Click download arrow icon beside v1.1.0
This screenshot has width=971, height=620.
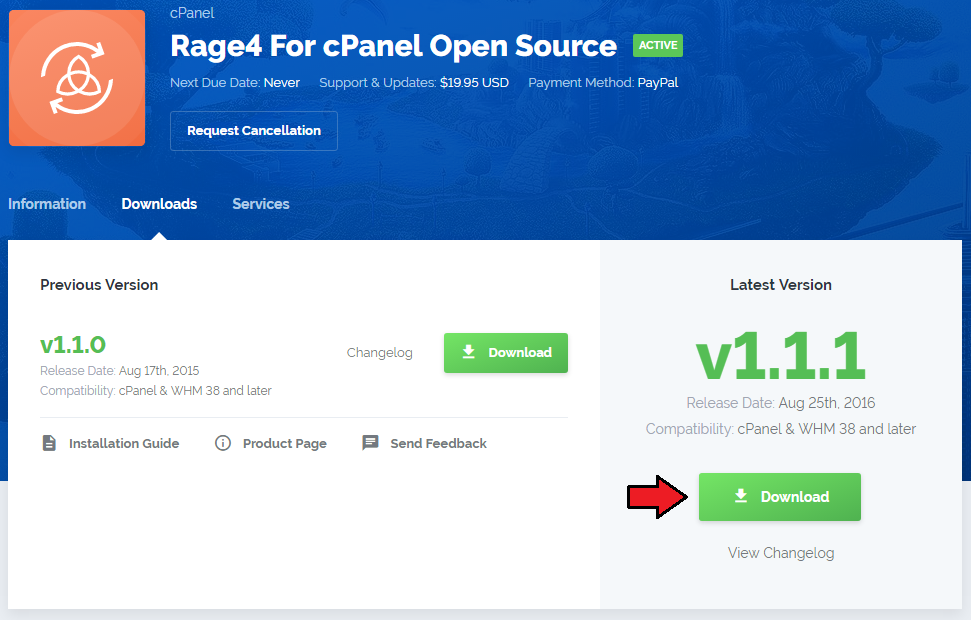469,352
